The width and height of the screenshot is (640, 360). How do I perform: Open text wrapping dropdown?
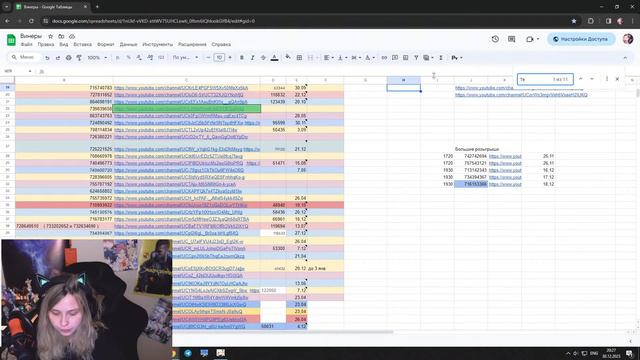(356, 58)
